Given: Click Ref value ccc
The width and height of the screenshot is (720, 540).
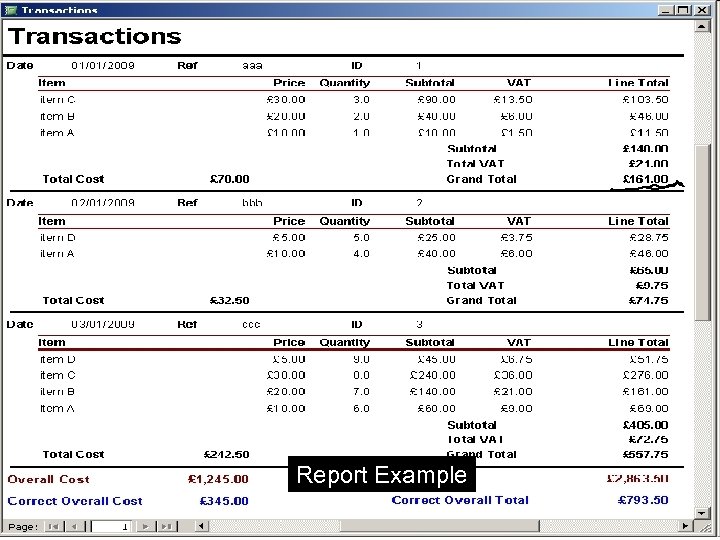Looking at the screenshot, I should tap(251, 325).
